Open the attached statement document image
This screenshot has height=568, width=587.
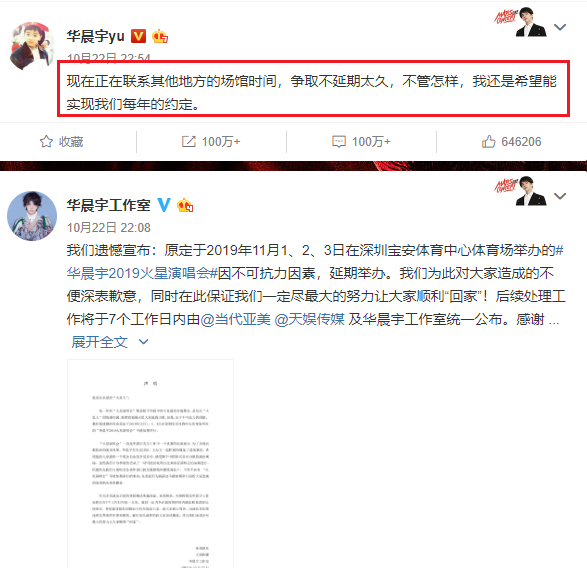point(150,464)
